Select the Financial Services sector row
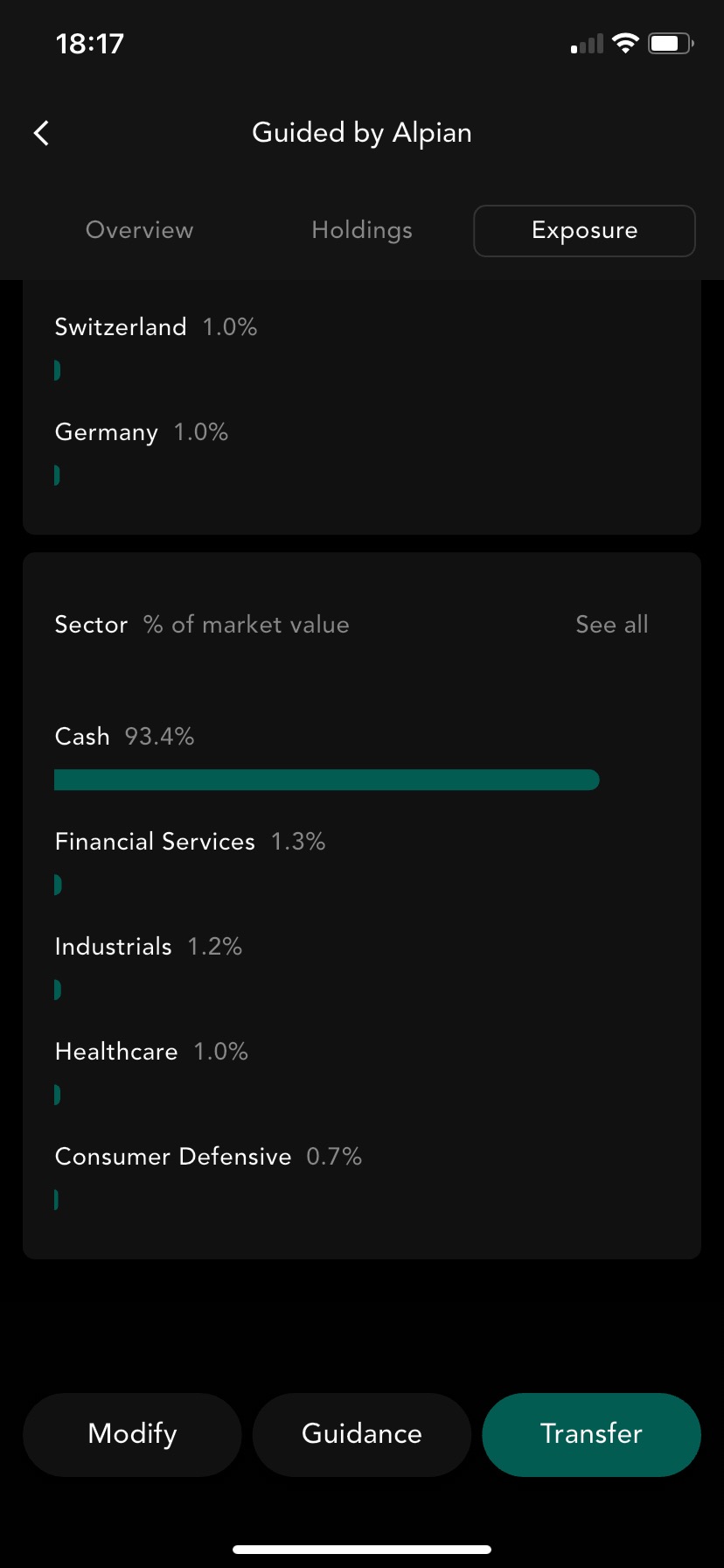This screenshot has width=724, height=1568. click(x=362, y=863)
